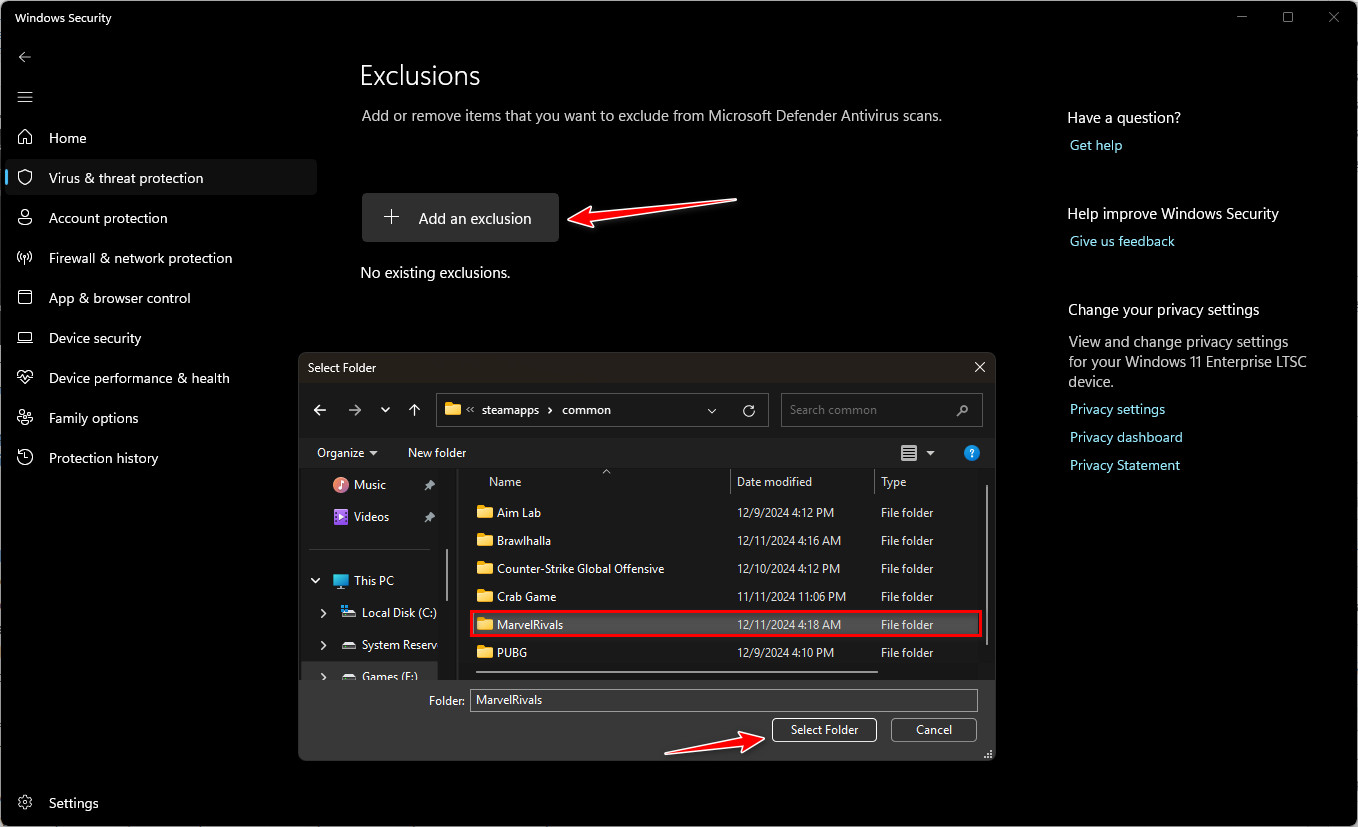Select the Counter-Strike Global Offensive folder
Viewport: 1358px width, 827px height.
(580, 569)
